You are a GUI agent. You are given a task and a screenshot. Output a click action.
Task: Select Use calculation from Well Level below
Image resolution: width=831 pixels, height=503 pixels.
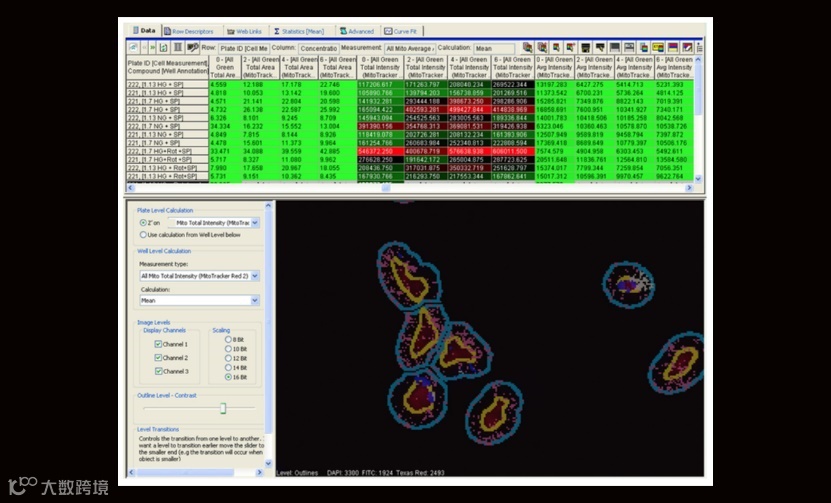143,235
